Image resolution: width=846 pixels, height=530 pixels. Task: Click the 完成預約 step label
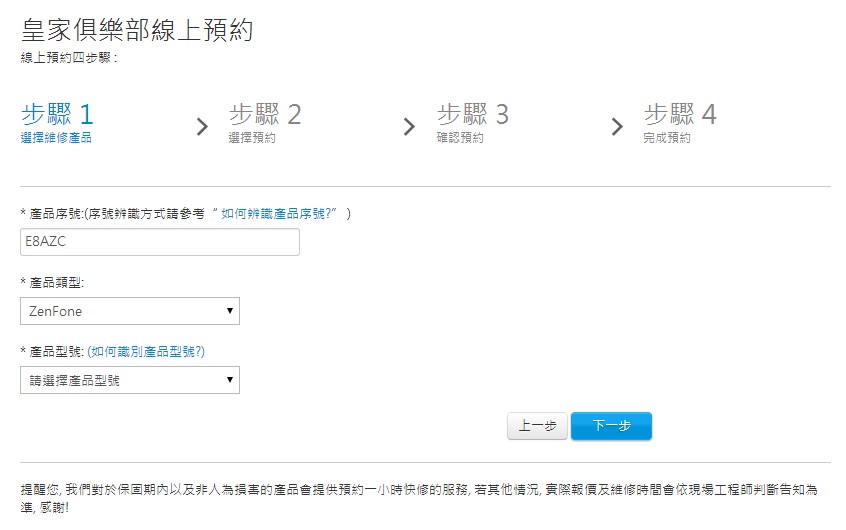point(667,138)
